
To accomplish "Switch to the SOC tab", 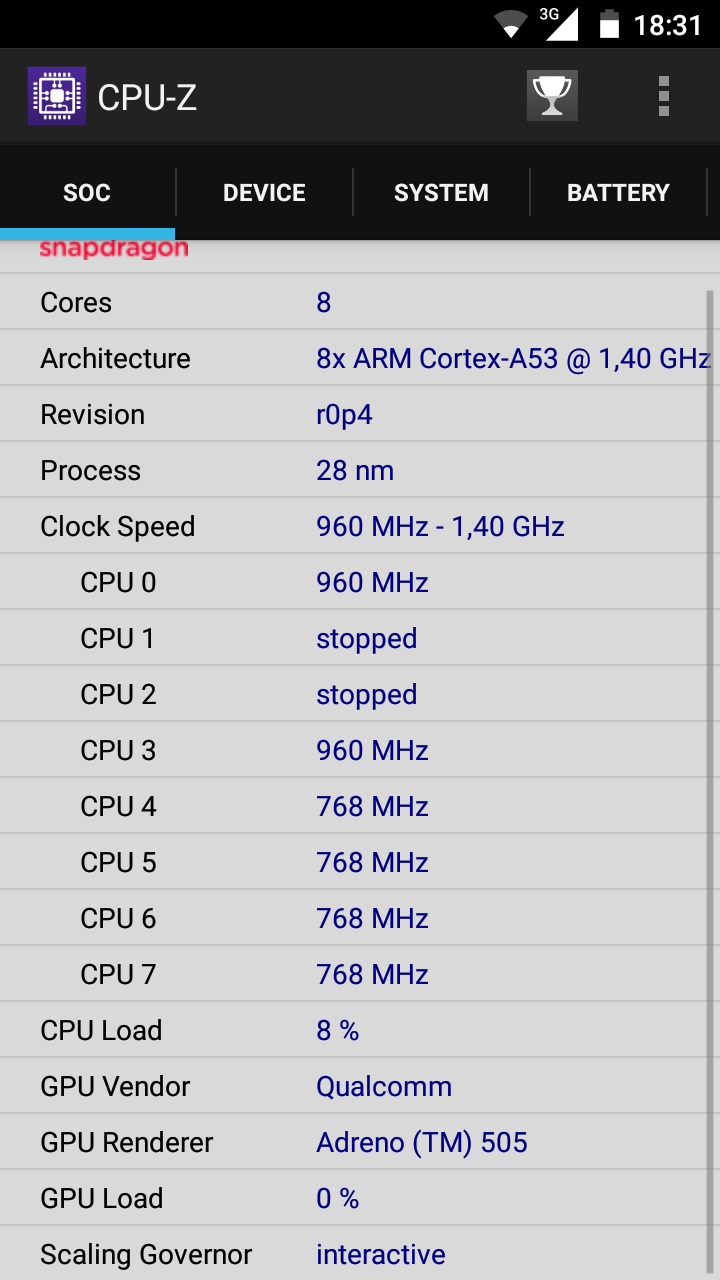I will click(87, 193).
